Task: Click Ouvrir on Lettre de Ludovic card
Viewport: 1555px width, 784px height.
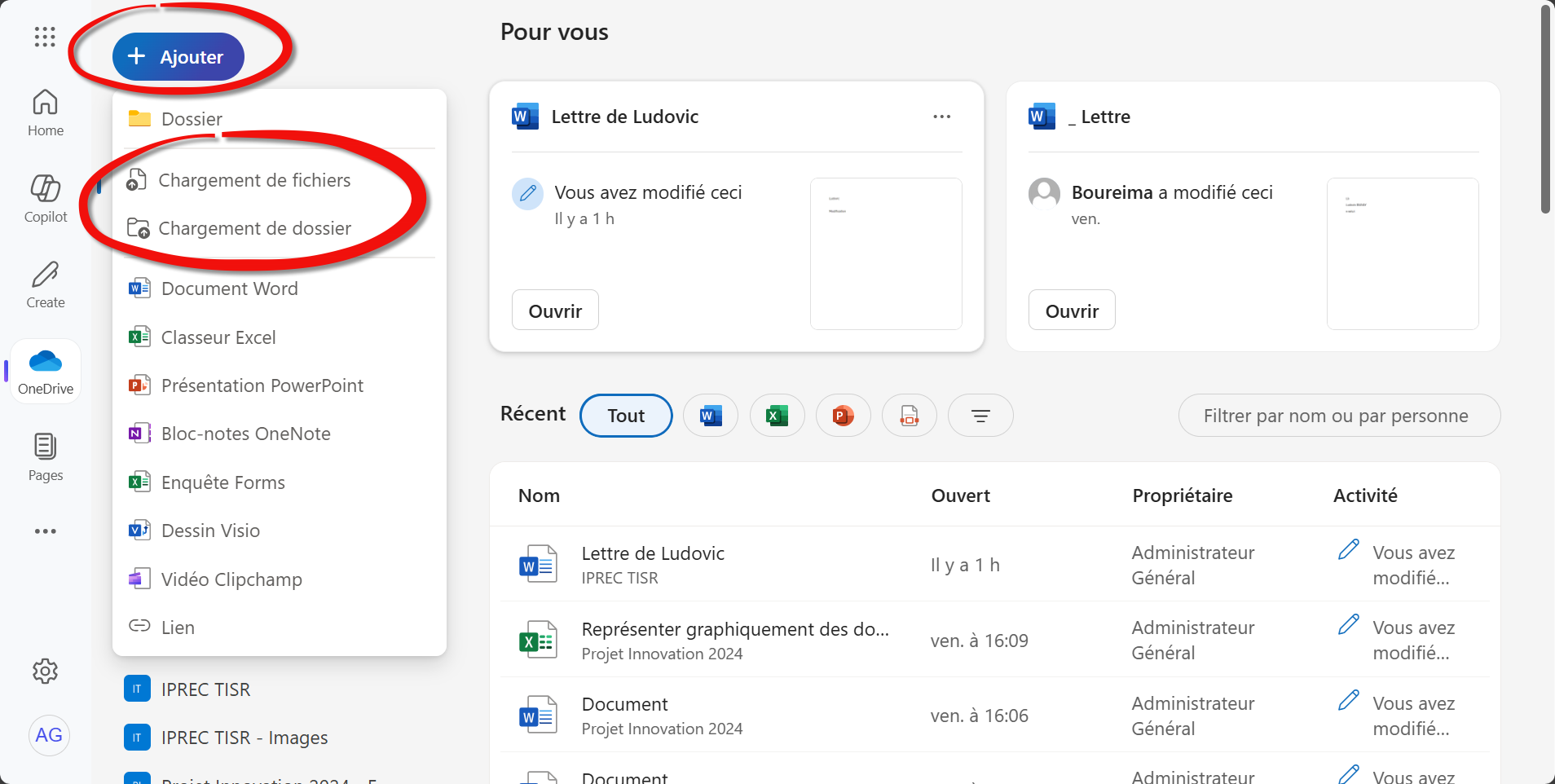Action: [555, 311]
